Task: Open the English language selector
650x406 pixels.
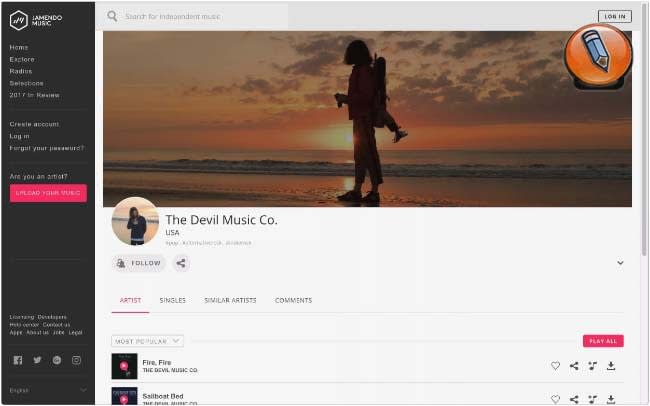Action: [48, 390]
